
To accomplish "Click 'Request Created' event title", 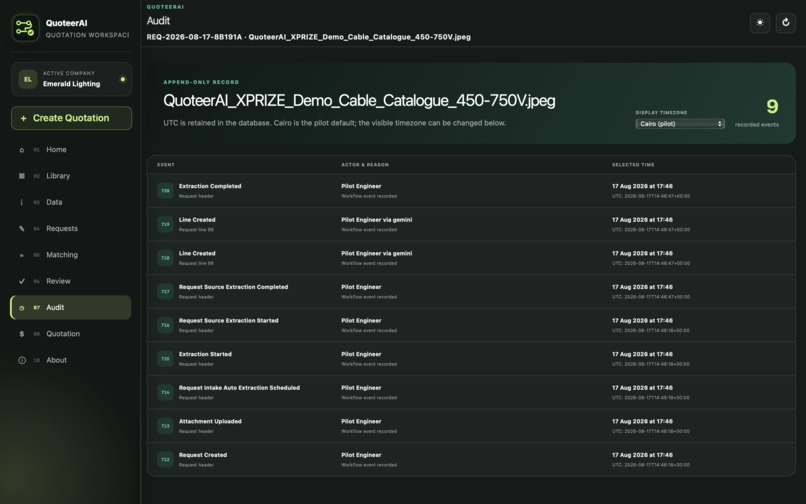I will 203,455.
